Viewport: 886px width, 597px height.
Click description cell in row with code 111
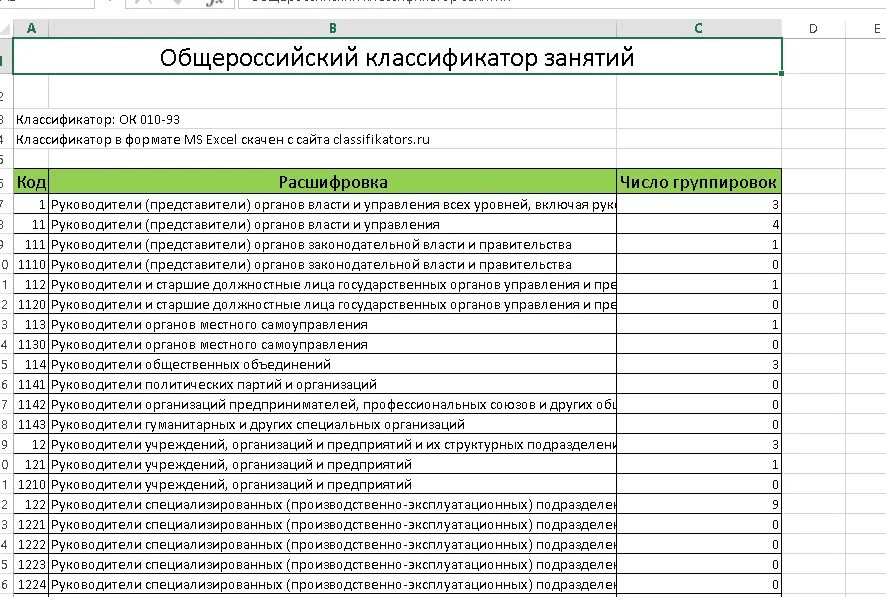tap(333, 244)
